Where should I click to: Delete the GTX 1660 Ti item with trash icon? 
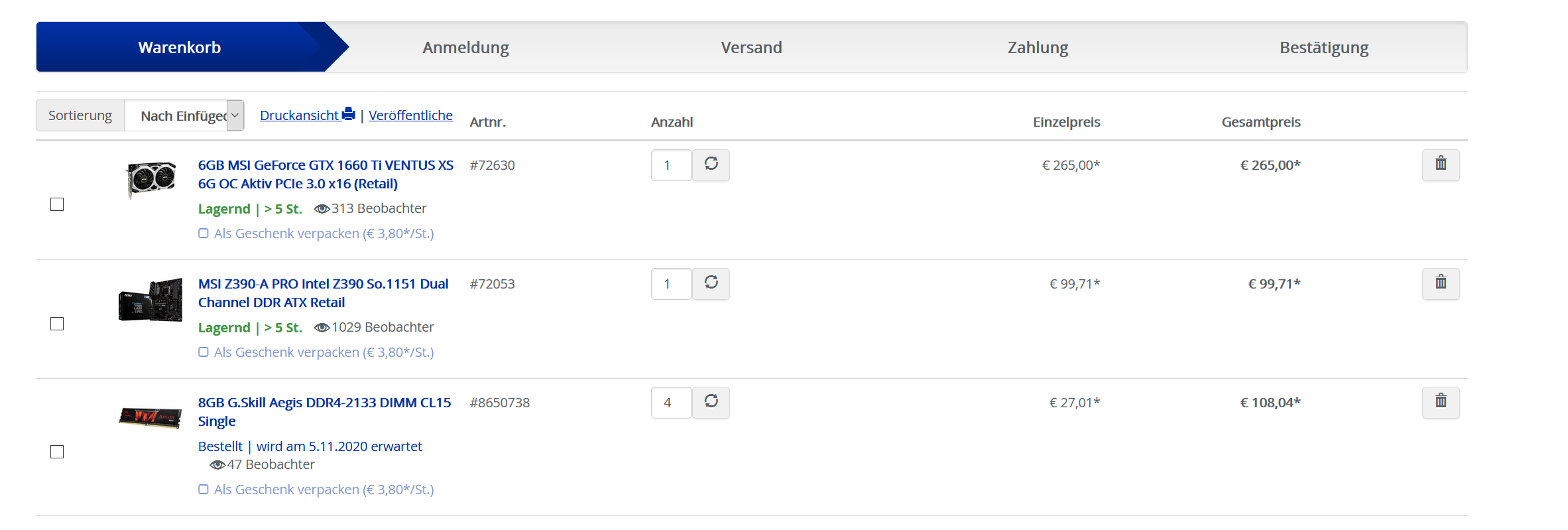(x=1441, y=165)
